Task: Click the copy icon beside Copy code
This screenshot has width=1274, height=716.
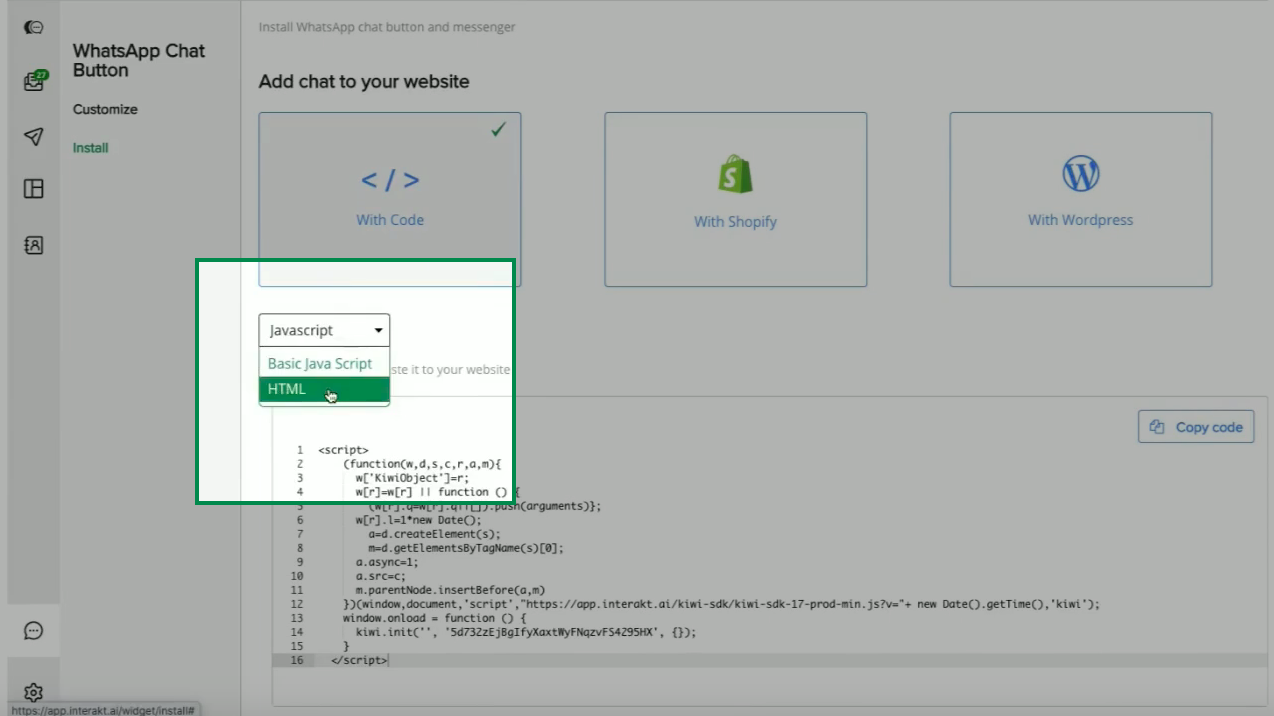Action: [x=1157, y=427]
